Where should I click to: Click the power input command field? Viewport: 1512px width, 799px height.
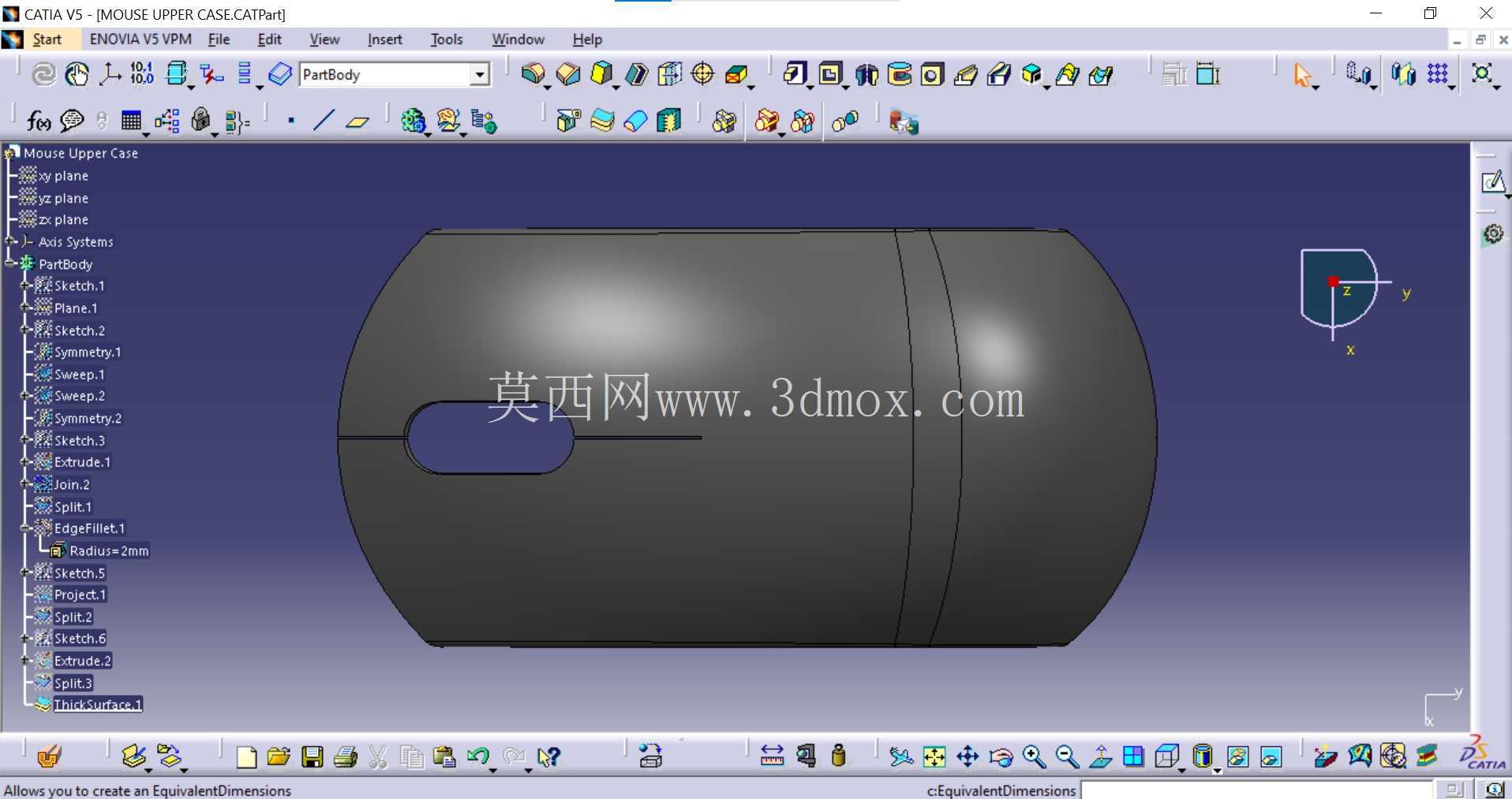point(1256,790)
